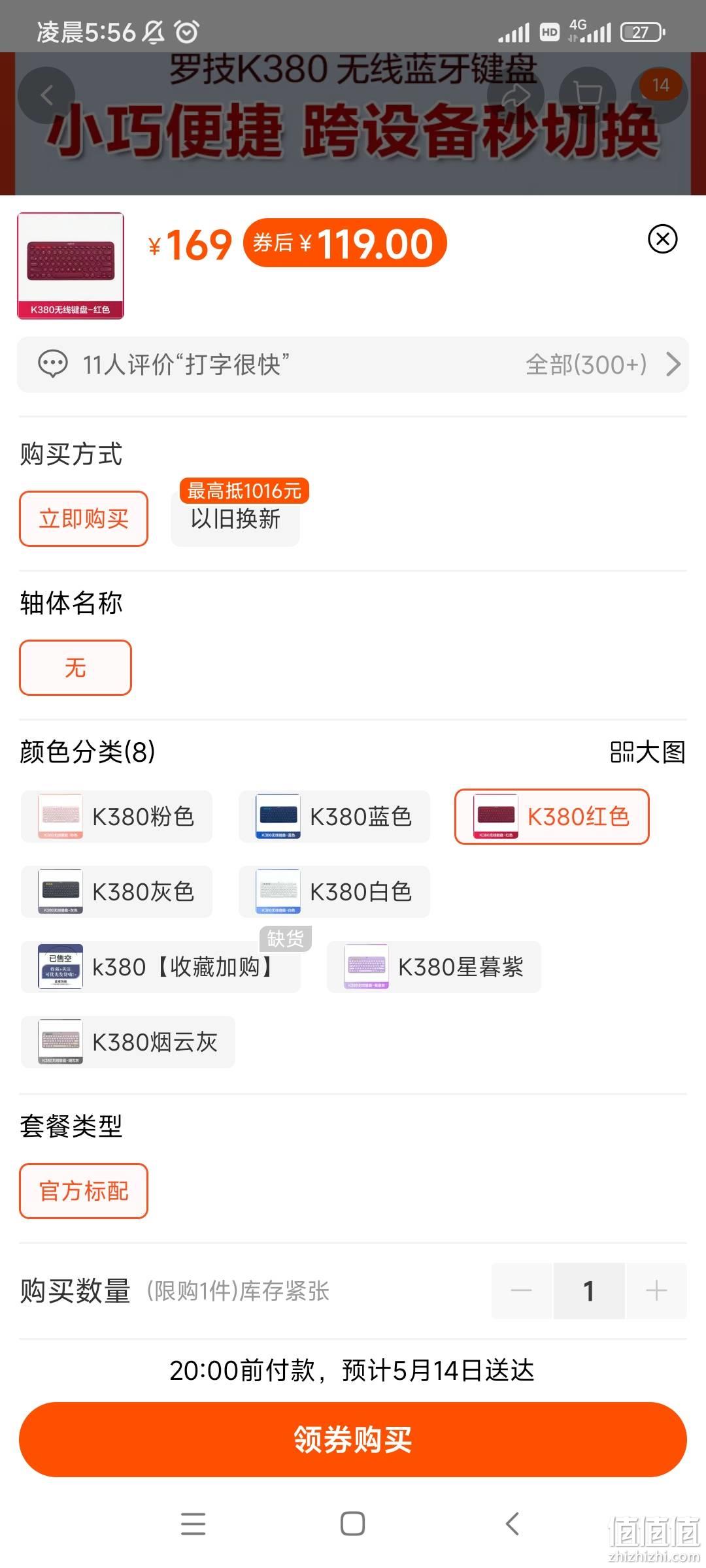Tap Android back navigation arrow
Screen dimensions: 706x1568
513,1524
